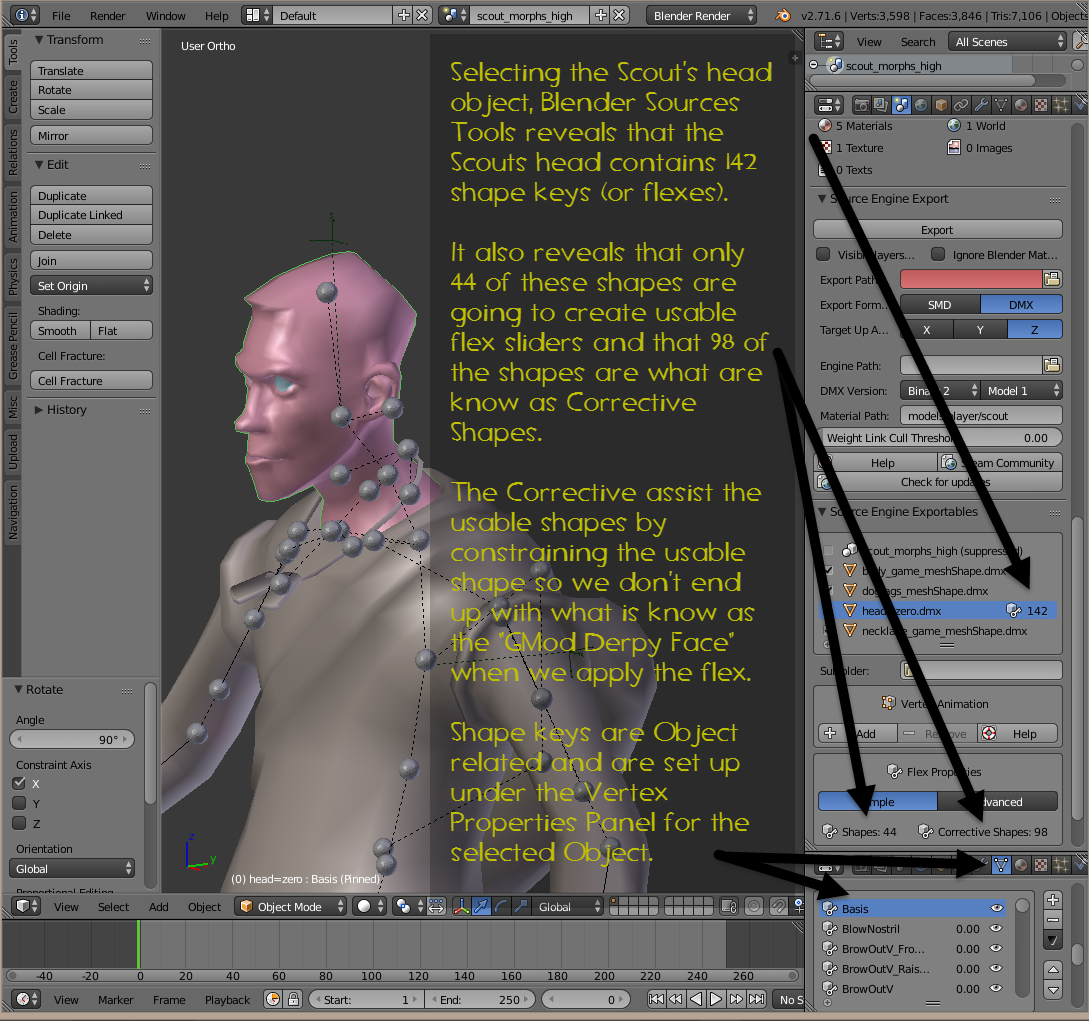The height and width of the screenshot is (1021, 1089).
Task: Toggle the timeline range lock icon
Action: (293, 999)
